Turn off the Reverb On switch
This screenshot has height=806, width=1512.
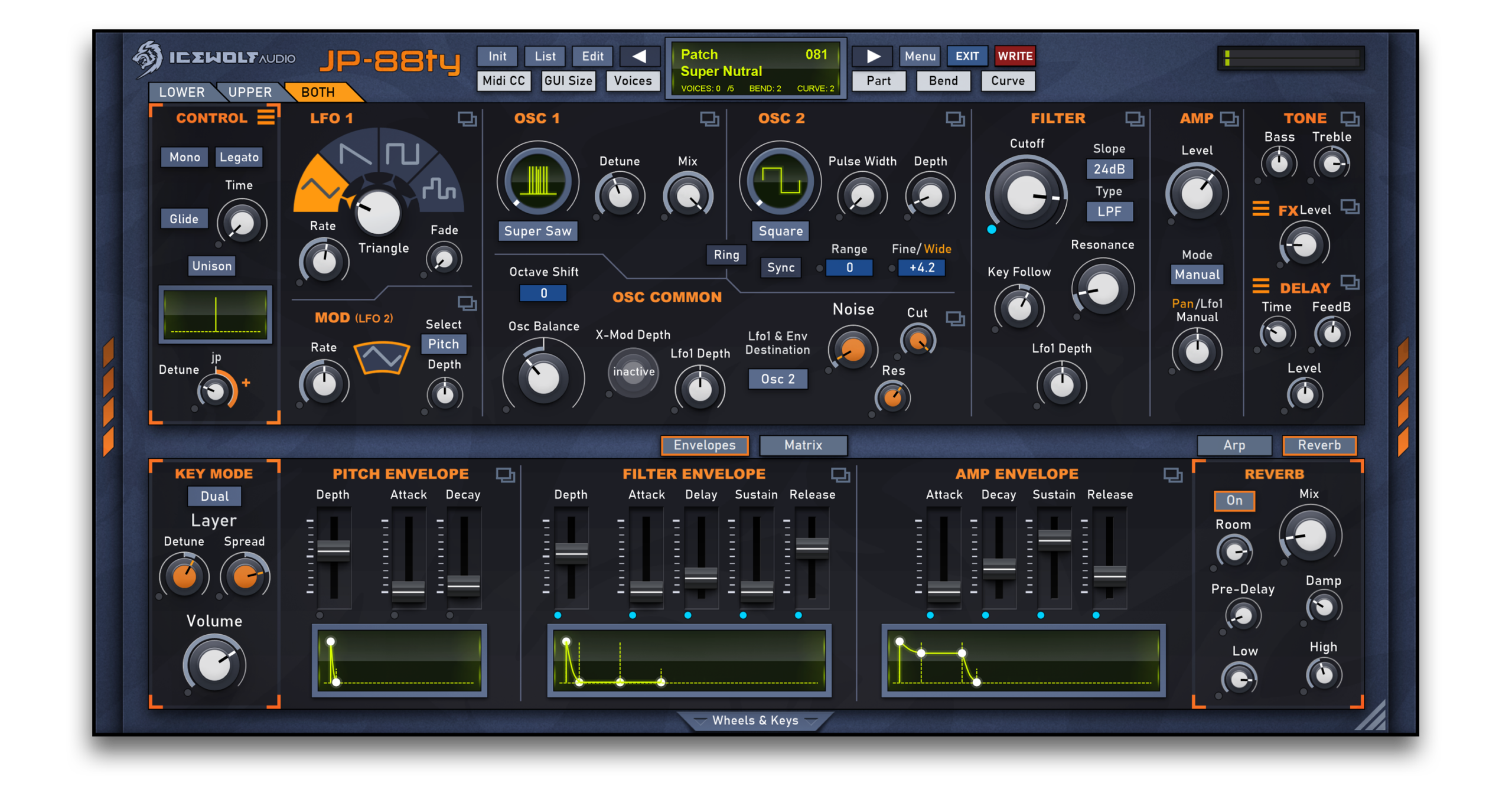[x=1234, y=500]
